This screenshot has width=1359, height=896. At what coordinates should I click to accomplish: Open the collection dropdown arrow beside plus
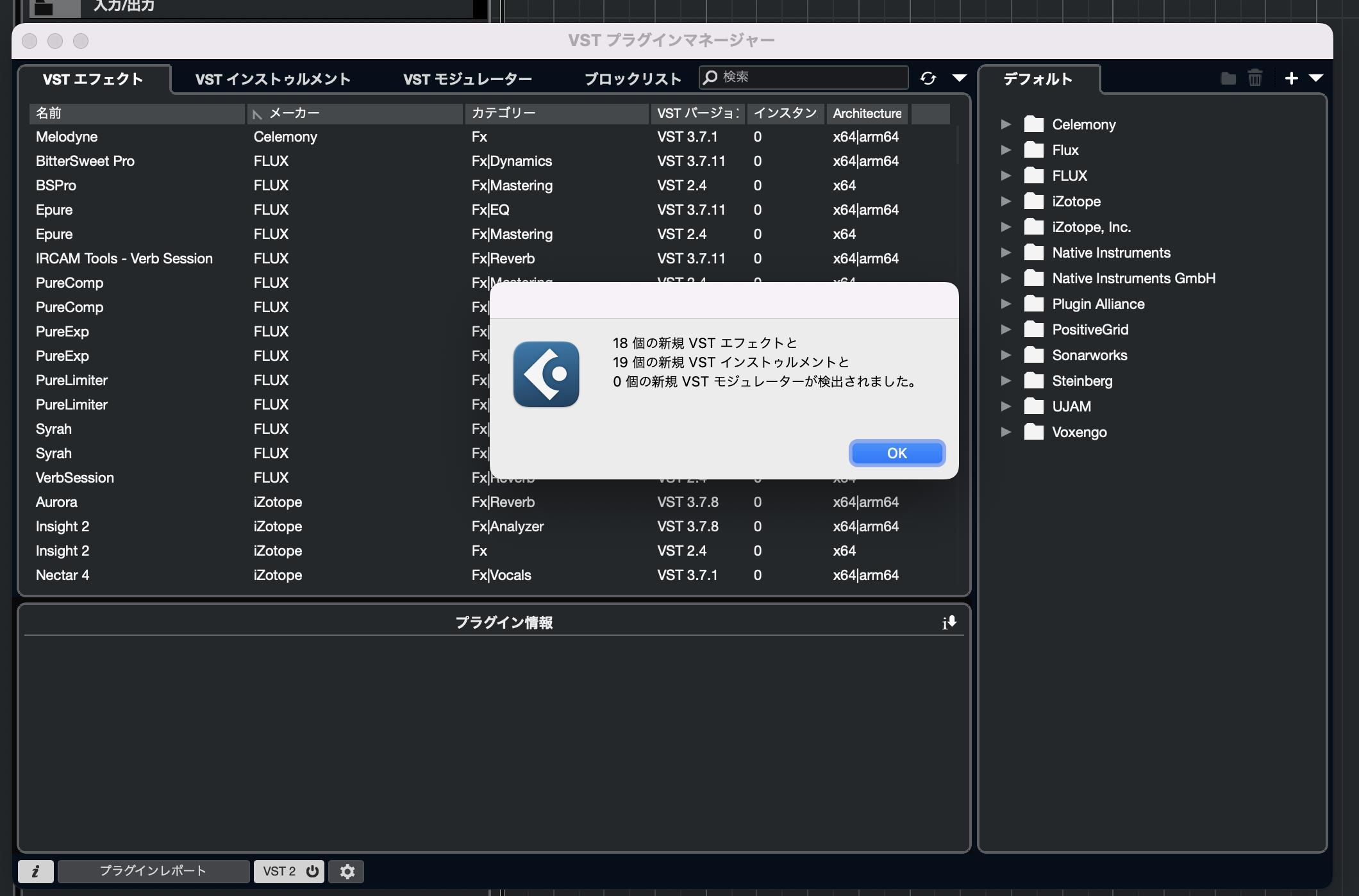coord(1316,78)
